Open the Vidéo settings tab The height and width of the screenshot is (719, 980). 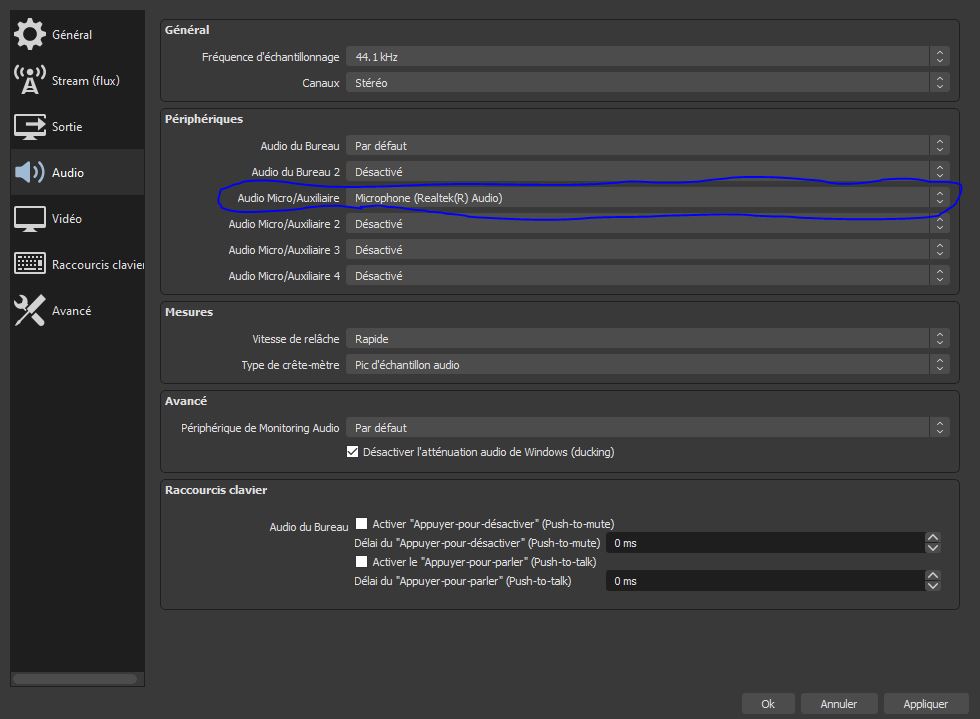point(78,218)
